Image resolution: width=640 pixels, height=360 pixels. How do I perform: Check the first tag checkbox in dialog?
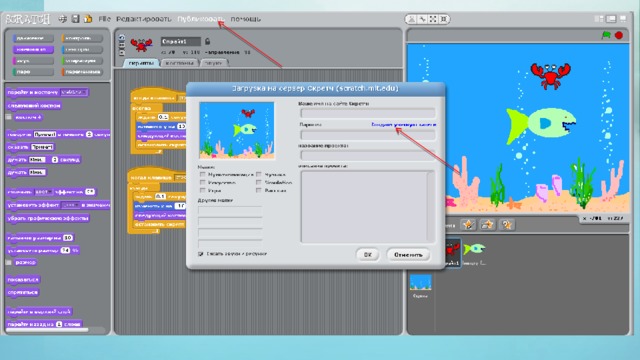(x=202, y=174)
